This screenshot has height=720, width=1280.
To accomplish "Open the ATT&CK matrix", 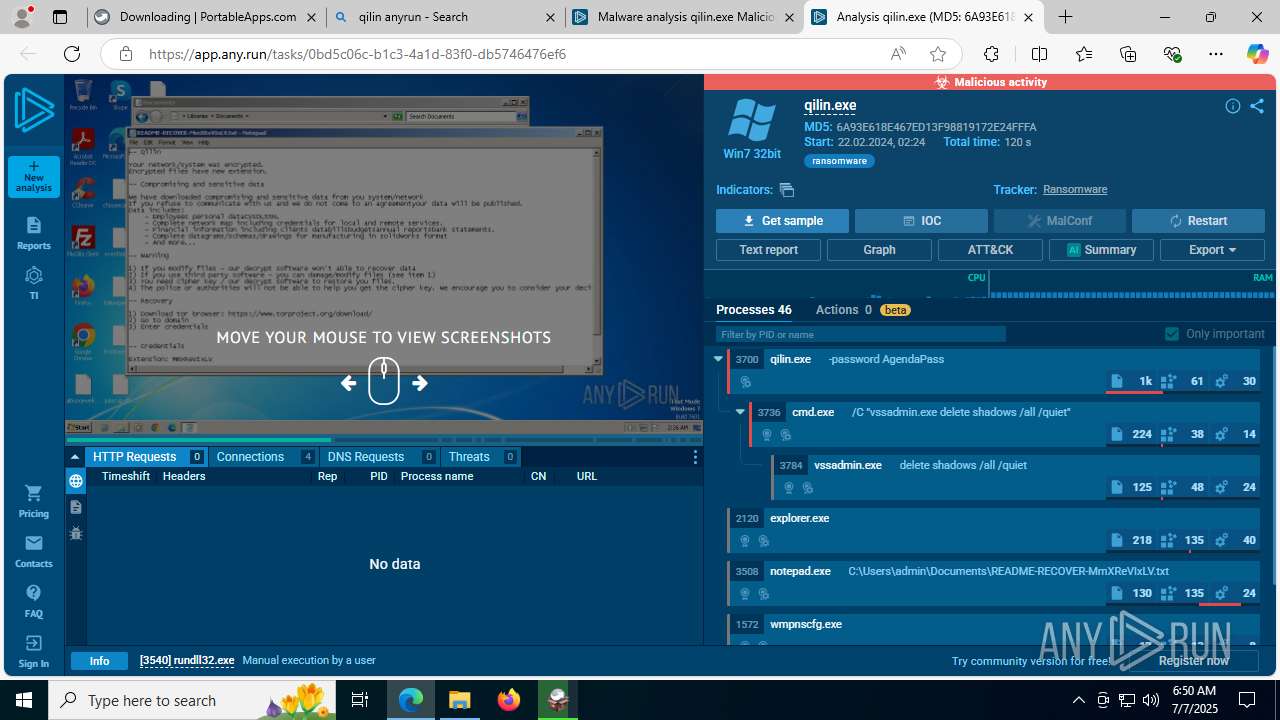I will click(990, 250).
